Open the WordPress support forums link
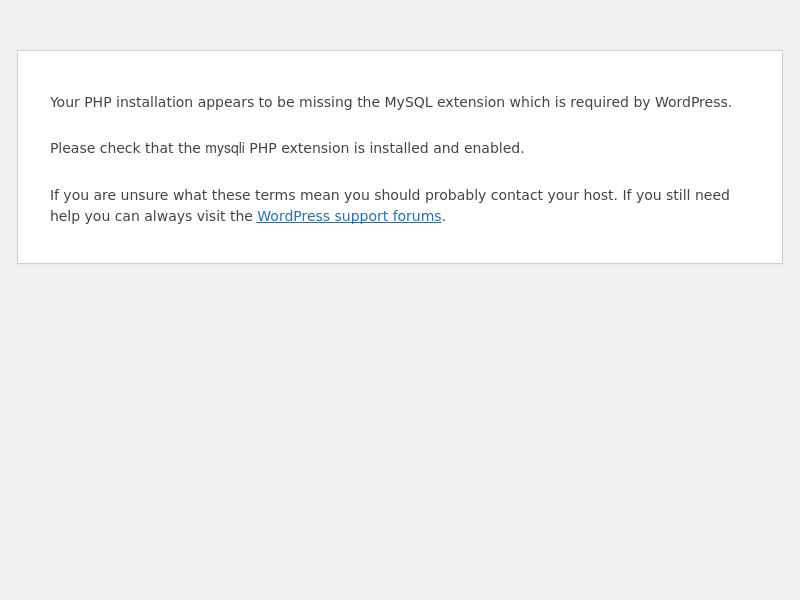This screenshot has height=600, width=800. [x=349, y=216]
